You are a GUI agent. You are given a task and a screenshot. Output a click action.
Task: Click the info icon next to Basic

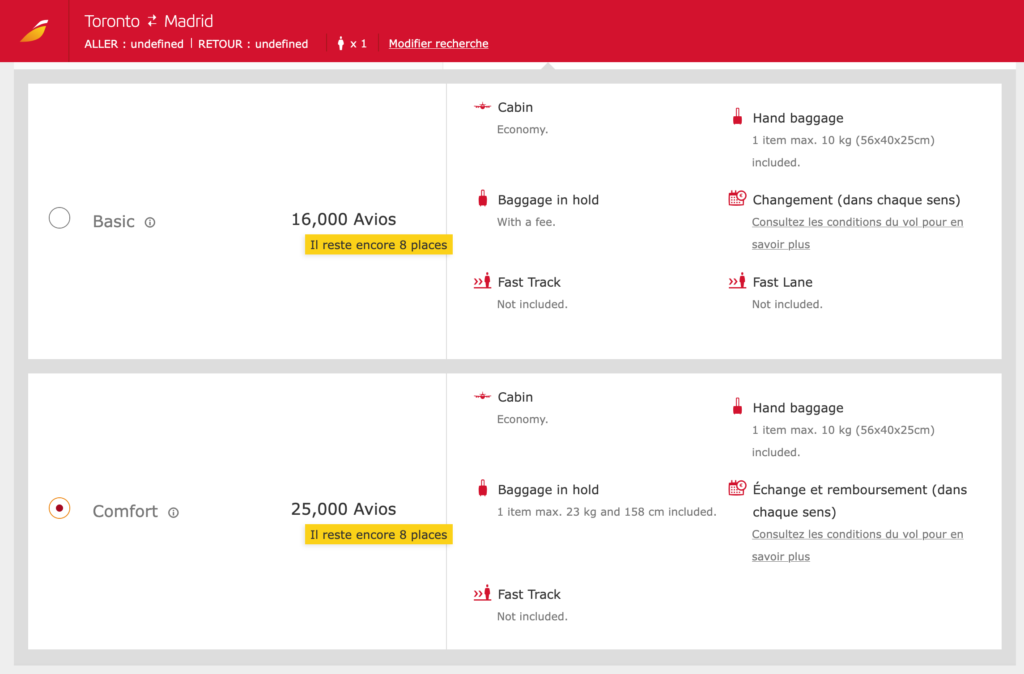click(x=150, y=223)
